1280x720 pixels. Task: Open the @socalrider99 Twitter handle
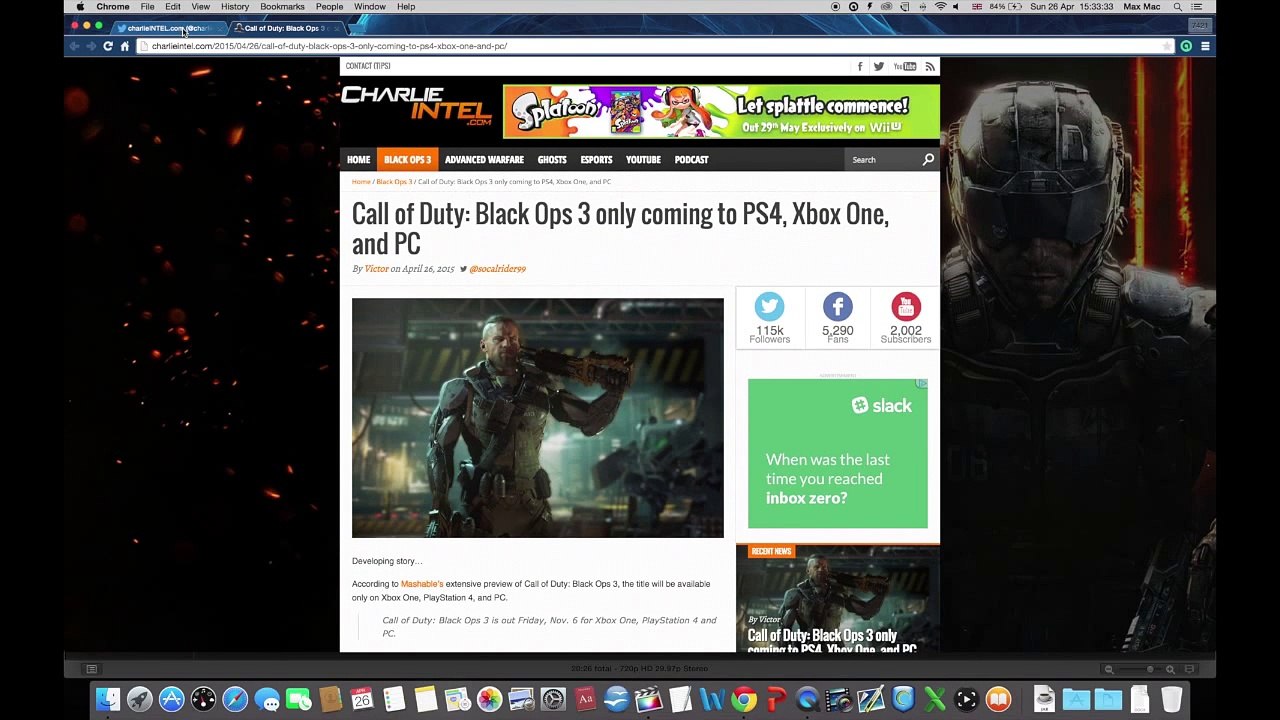(x=497, y=269)
